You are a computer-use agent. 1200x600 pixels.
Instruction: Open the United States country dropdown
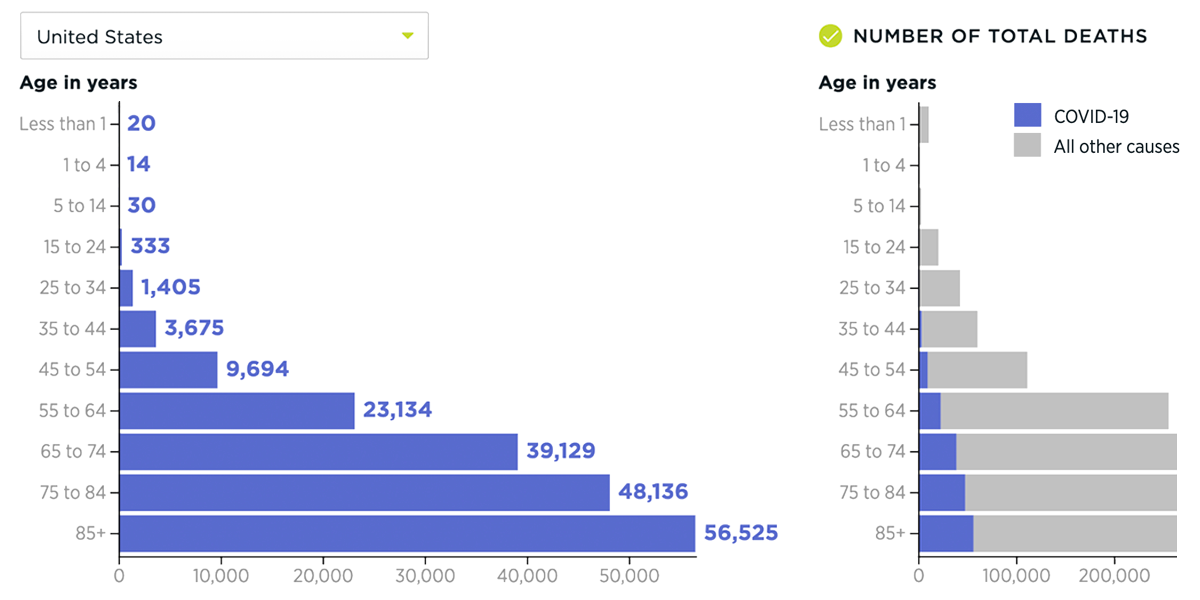pos(224,34)
